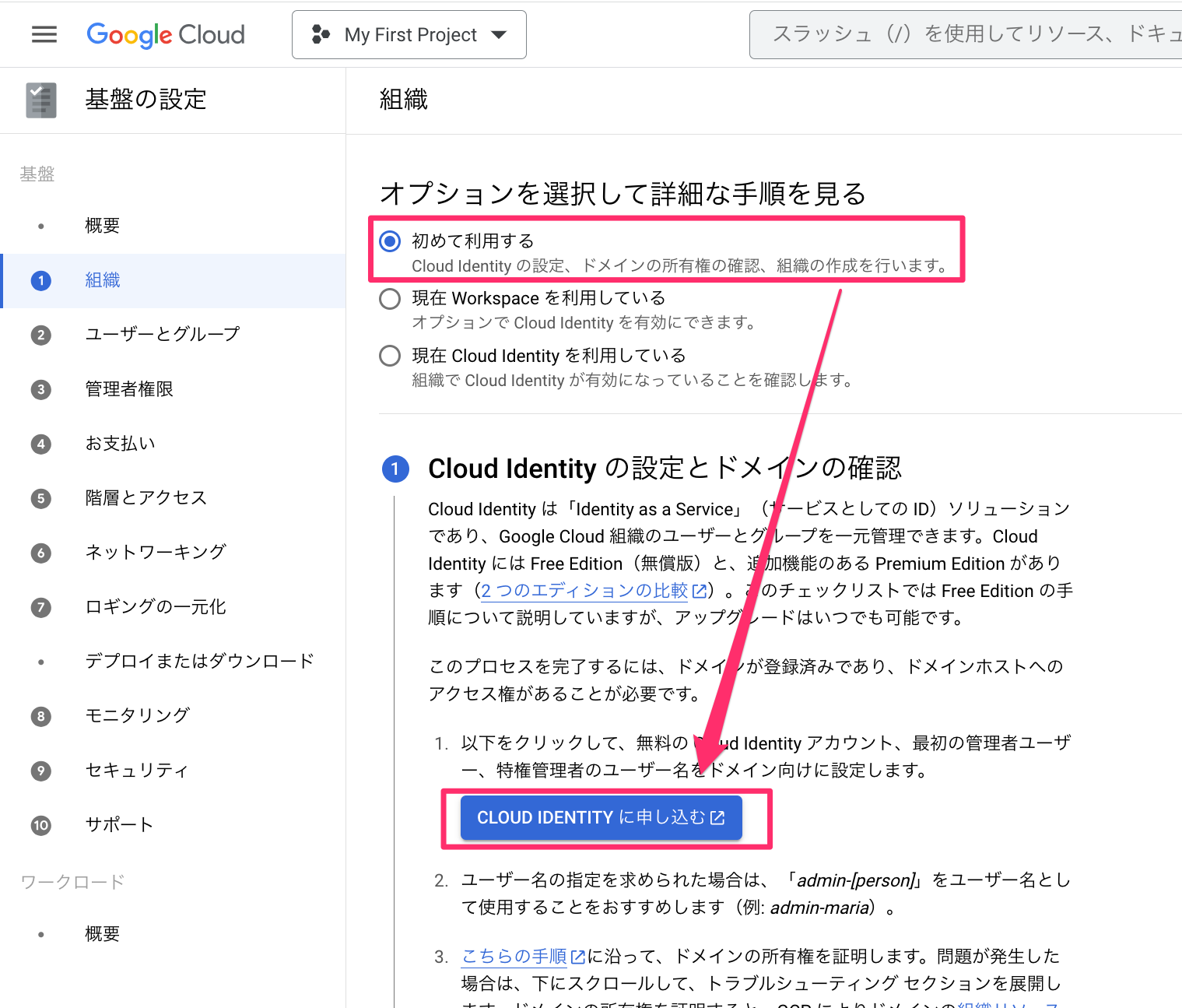Open the navigation hamburger menu
1182x1008 pixels.
pos(44,34)
